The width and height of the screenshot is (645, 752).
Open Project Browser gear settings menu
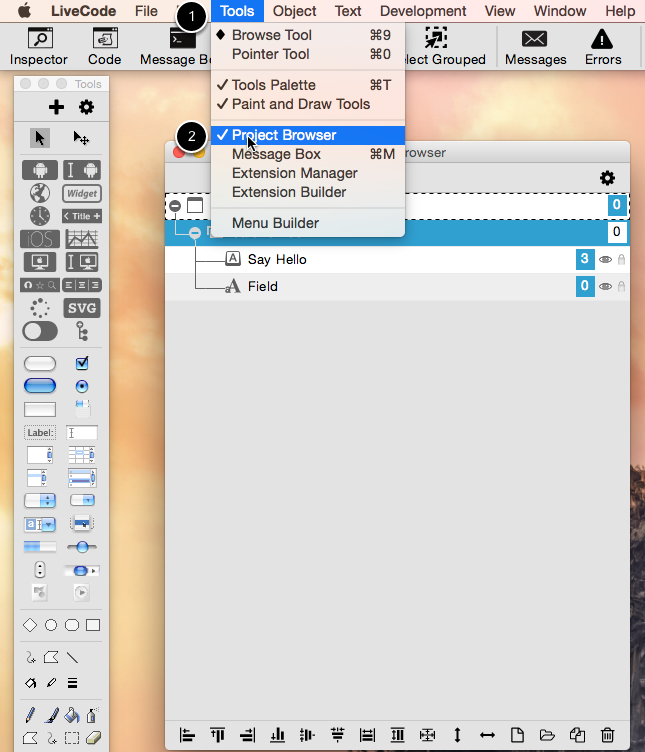coord(607,178)
